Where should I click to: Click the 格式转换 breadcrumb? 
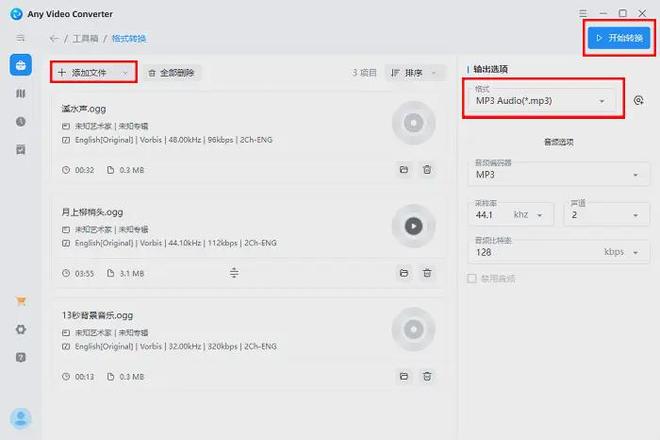pyautogui.click(x=129, y=39)
